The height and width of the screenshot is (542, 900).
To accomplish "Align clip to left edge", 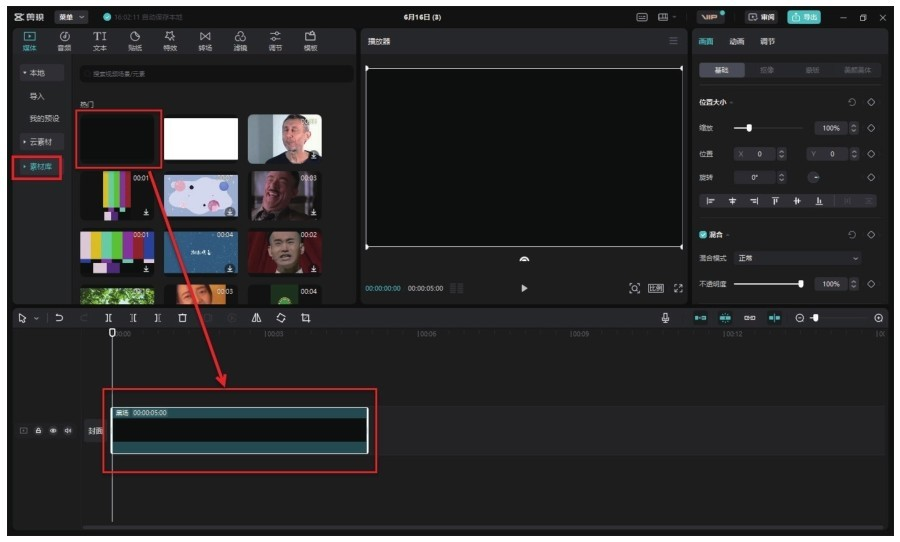I will pos(710,201).
